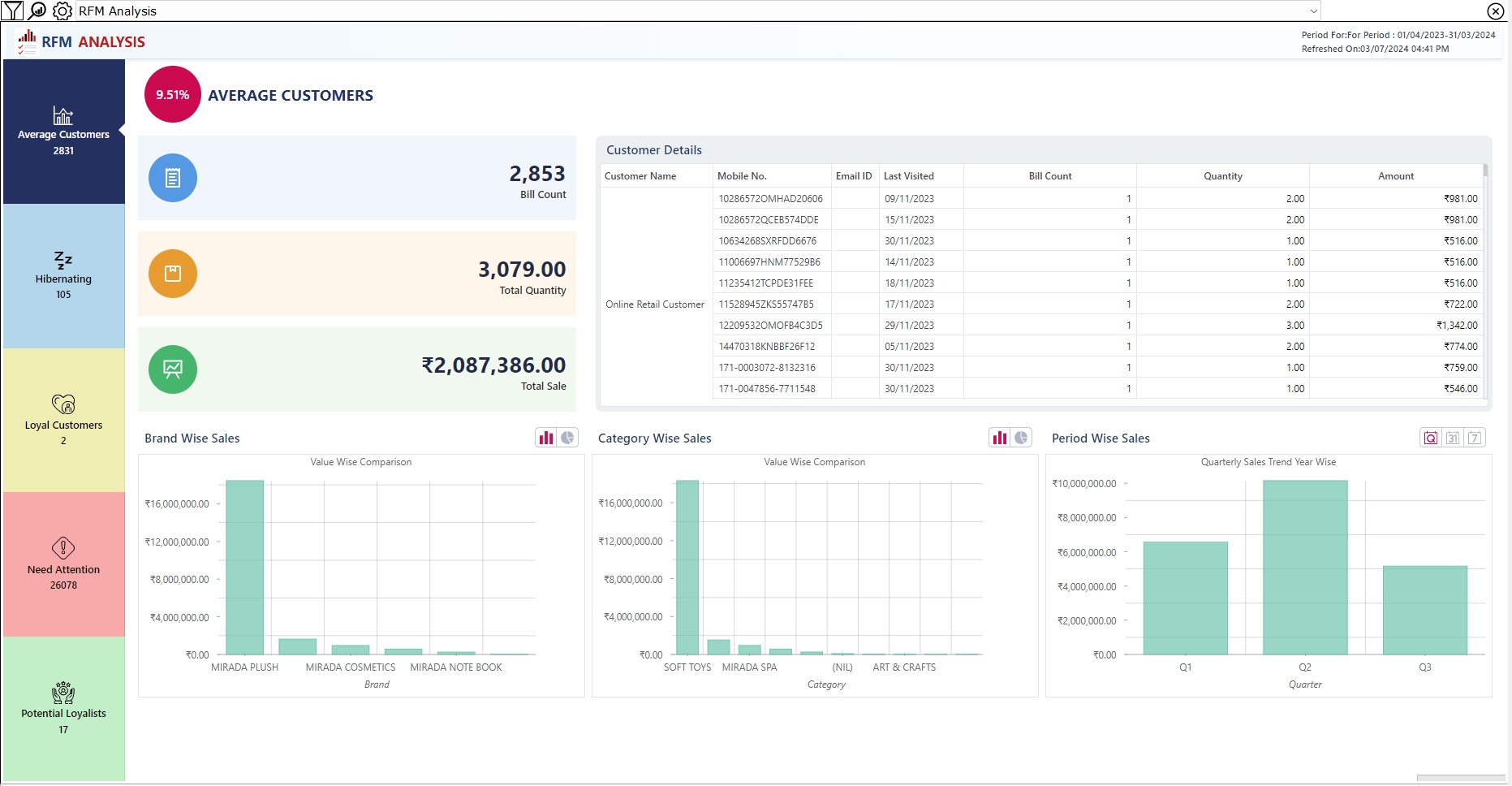Switch Brand Wise Sales to pie chart
This screenshot has height=786, width=1512.
tap(567, 438)
